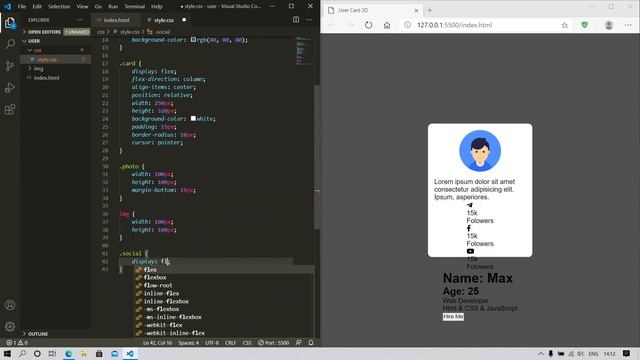Viewport: 640px width, 360px height.
Task: Change the CSS language mode
Action: 247,343
